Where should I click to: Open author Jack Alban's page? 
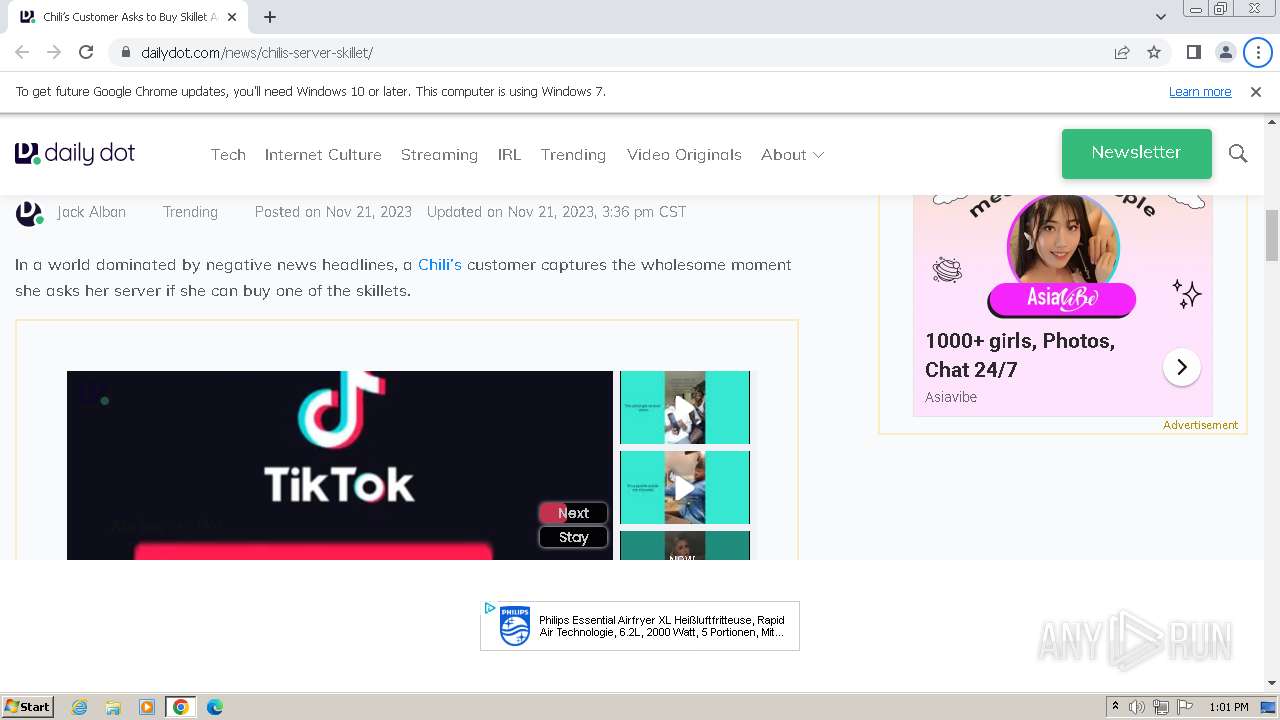[x=91, y=212]
